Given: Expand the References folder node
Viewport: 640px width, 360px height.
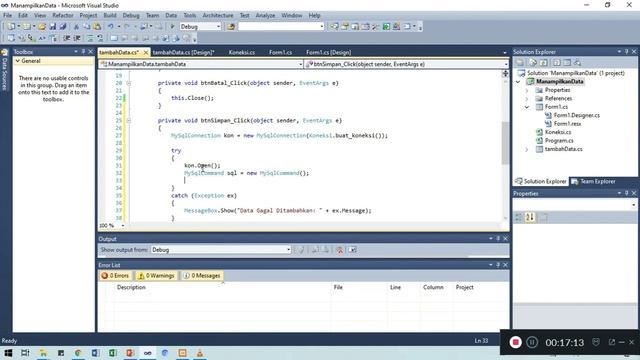Looking at the screenshot, I should tap(527, 99).
